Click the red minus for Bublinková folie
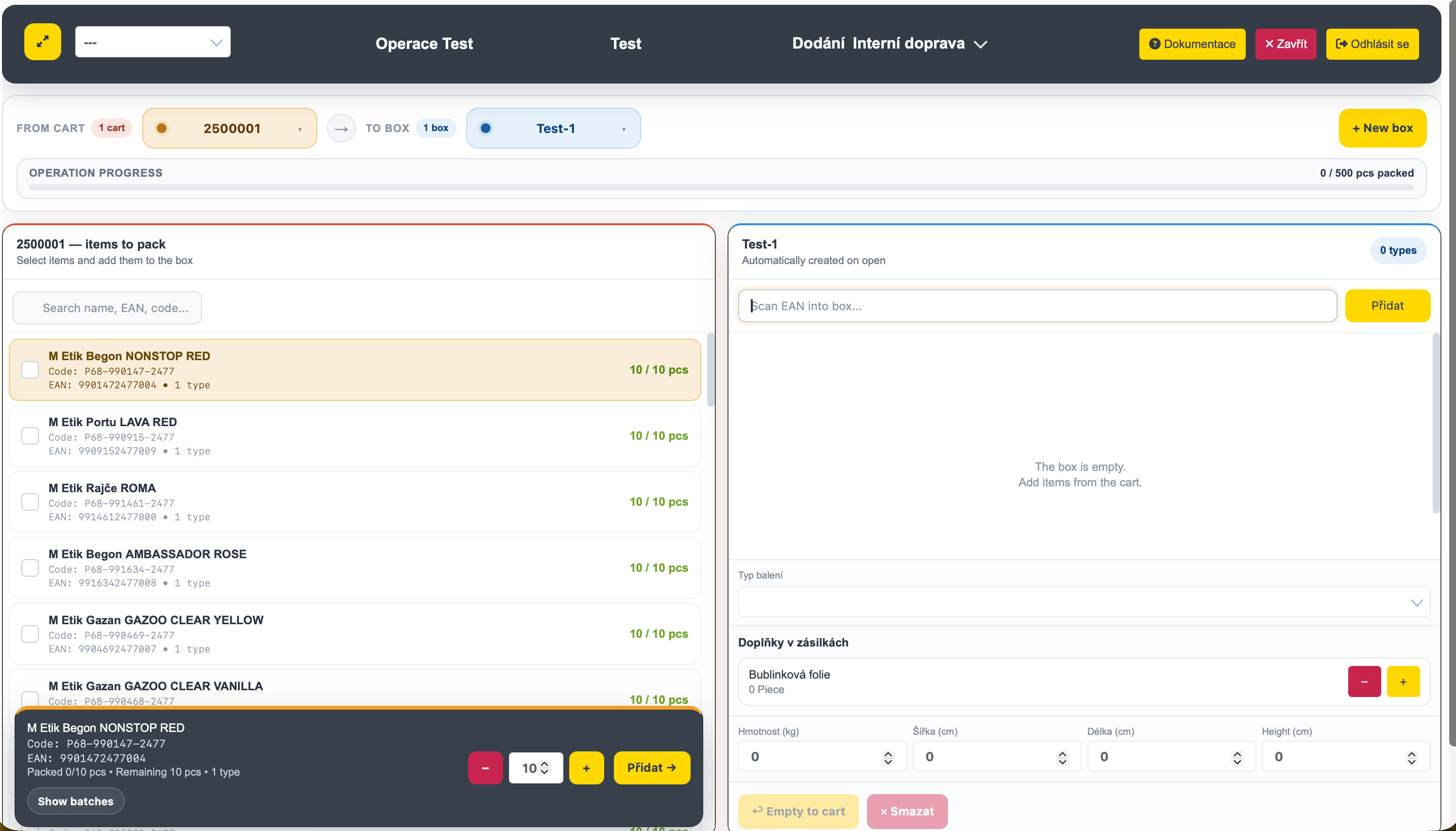 [1364, 681]
